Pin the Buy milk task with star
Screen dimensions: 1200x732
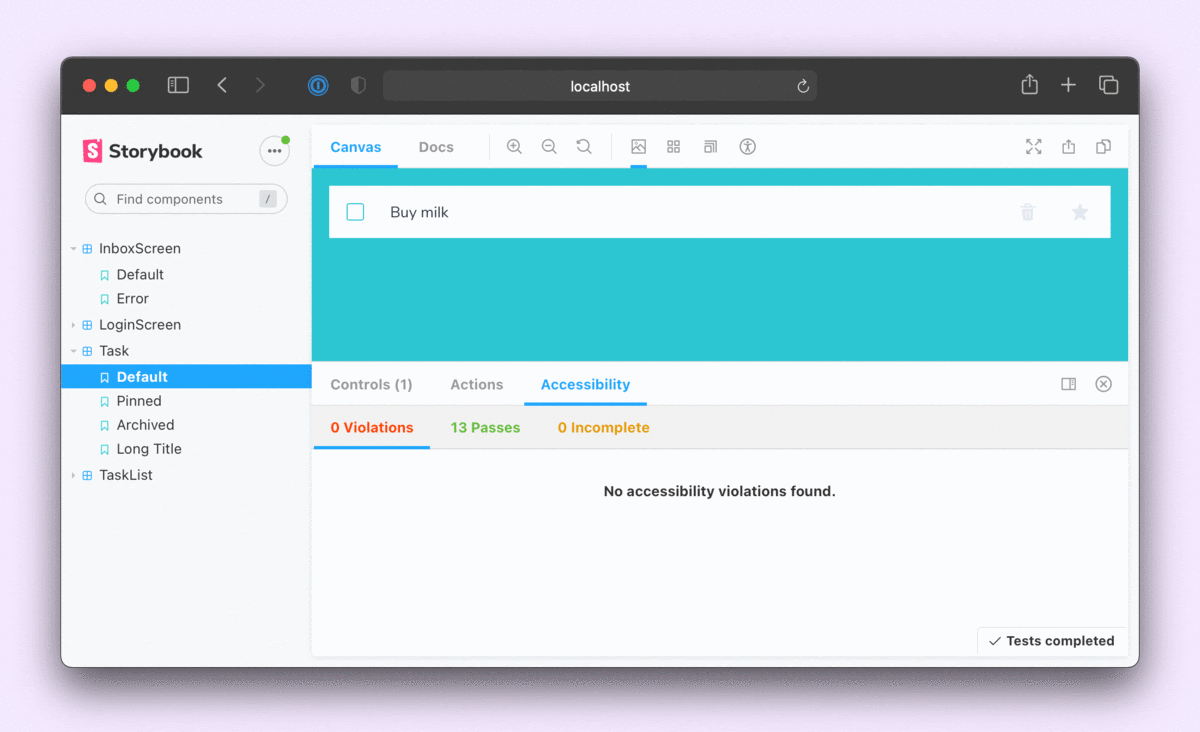pos(1079,212)
